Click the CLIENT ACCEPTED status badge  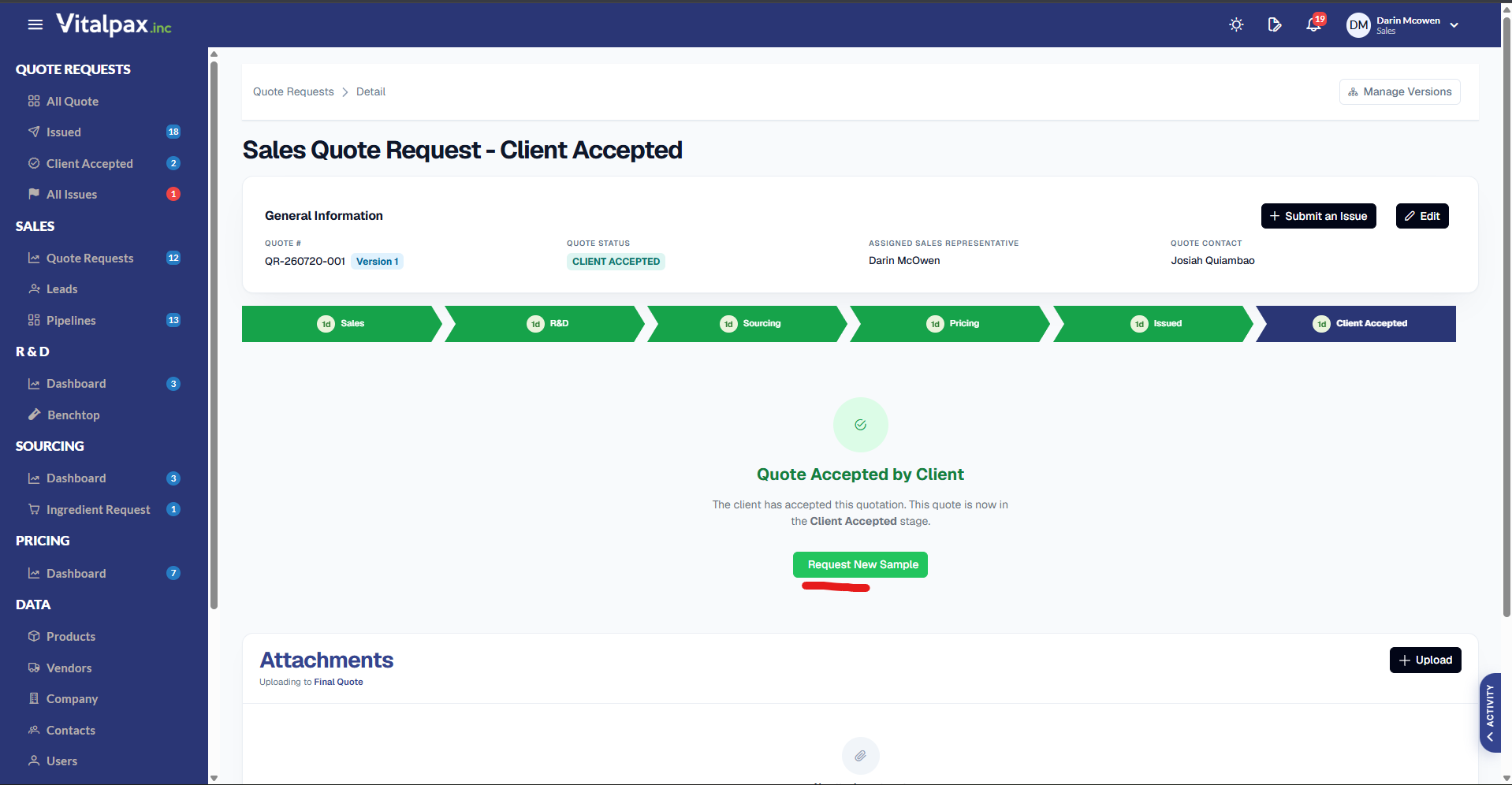point(616,262)
